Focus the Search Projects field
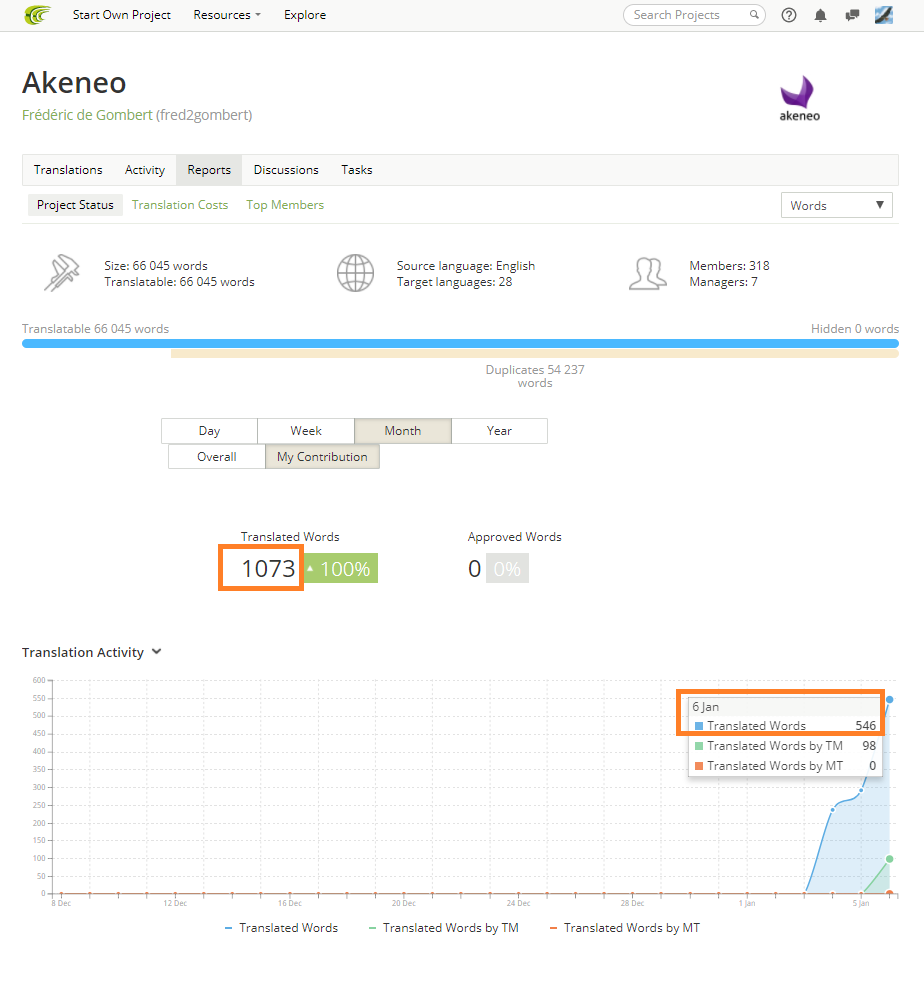This screenshot has width=924, height=996. click(x=694, y=15)
